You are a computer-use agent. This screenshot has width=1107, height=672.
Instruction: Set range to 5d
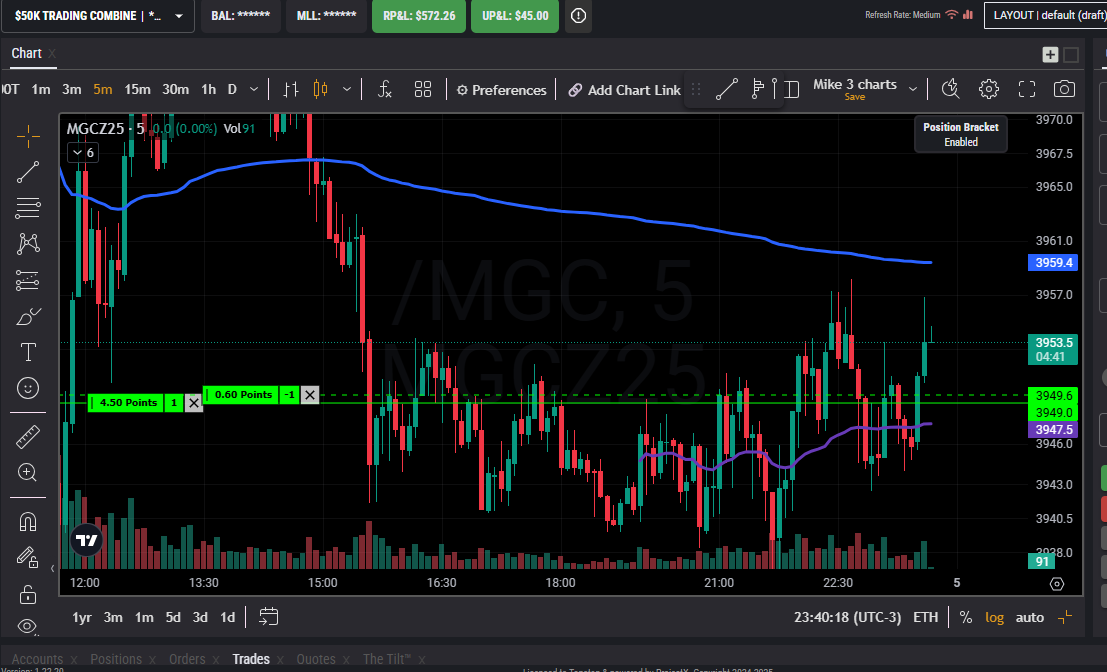pos(173,618)
